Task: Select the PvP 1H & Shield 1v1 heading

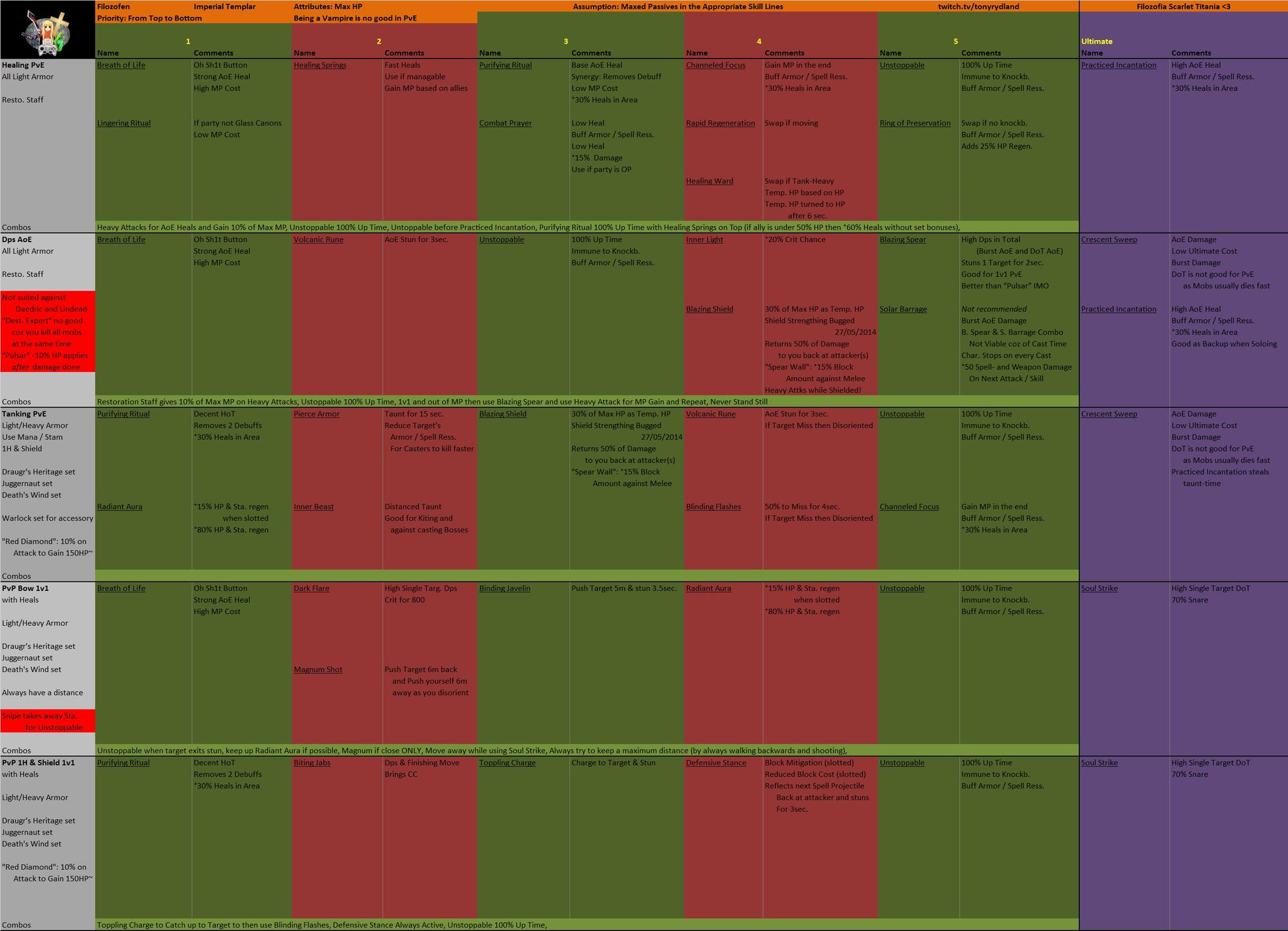Action: pos(38,763)
